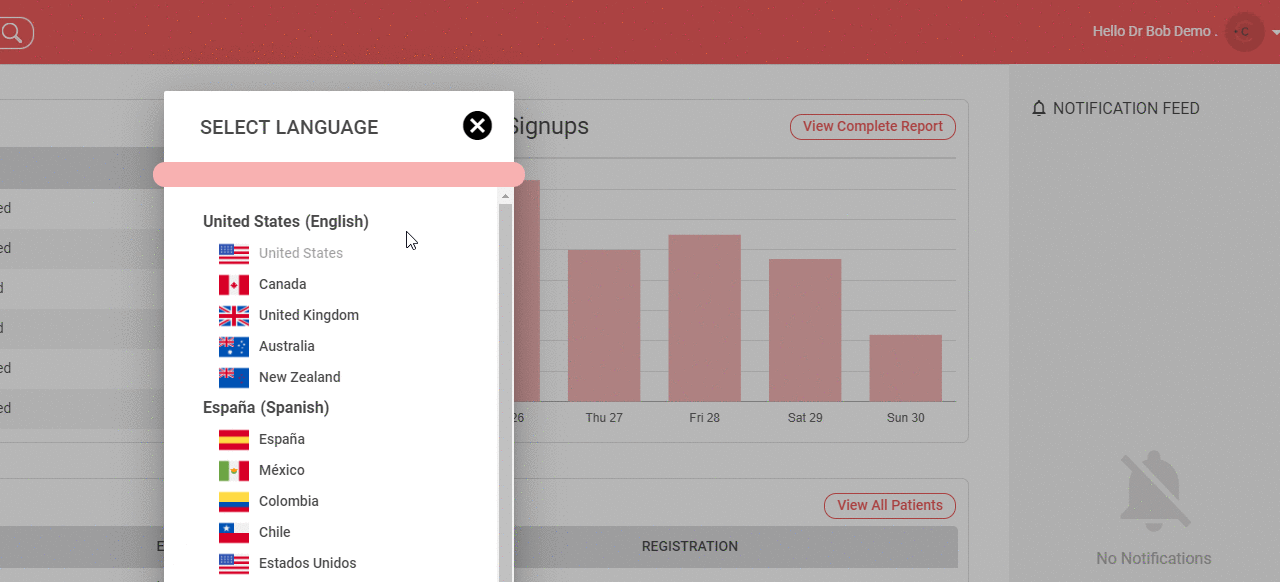Click the Chile flag icon
The image size is (1280, 582).
pos(234,533)
